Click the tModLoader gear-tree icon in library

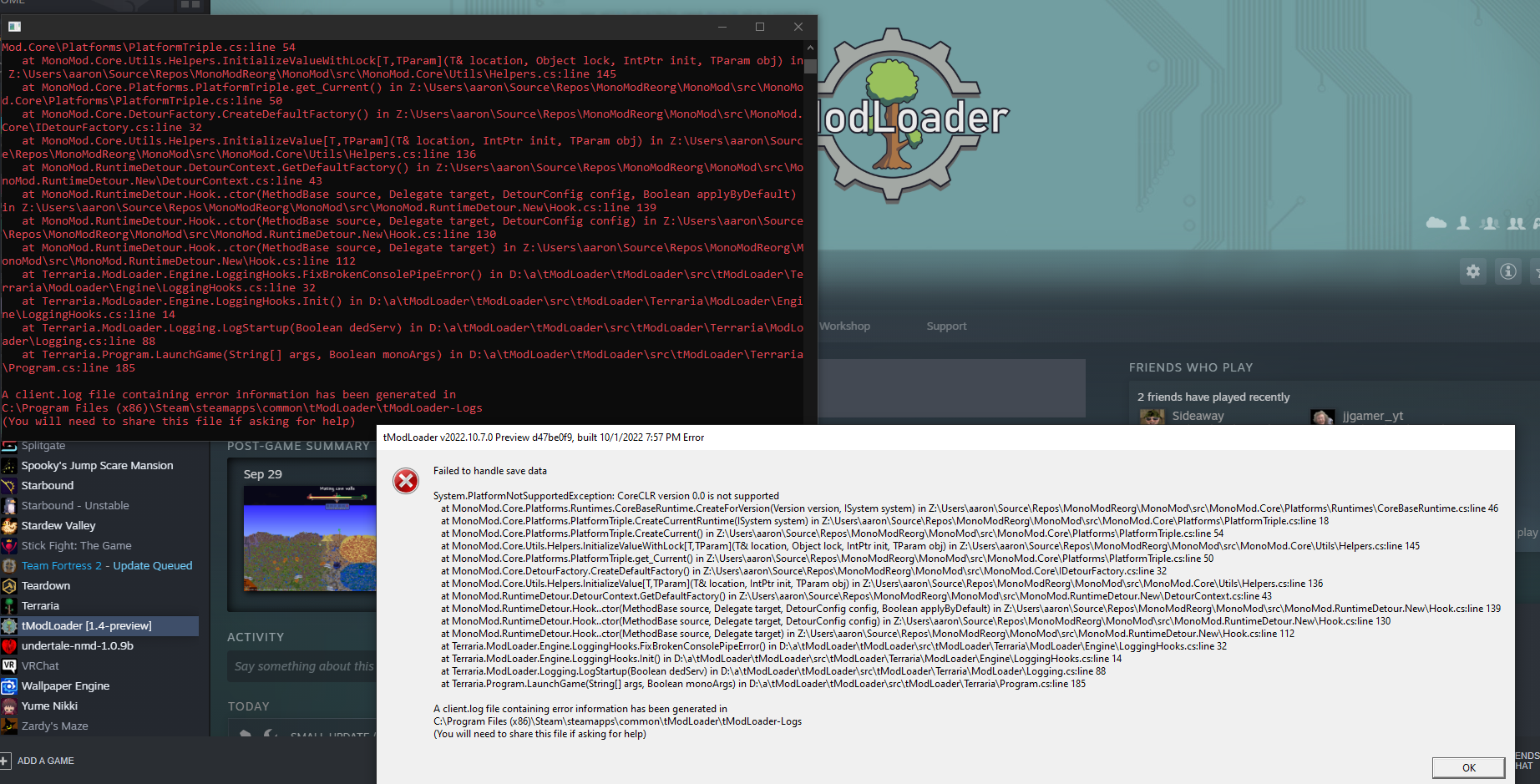click(9, 626)
